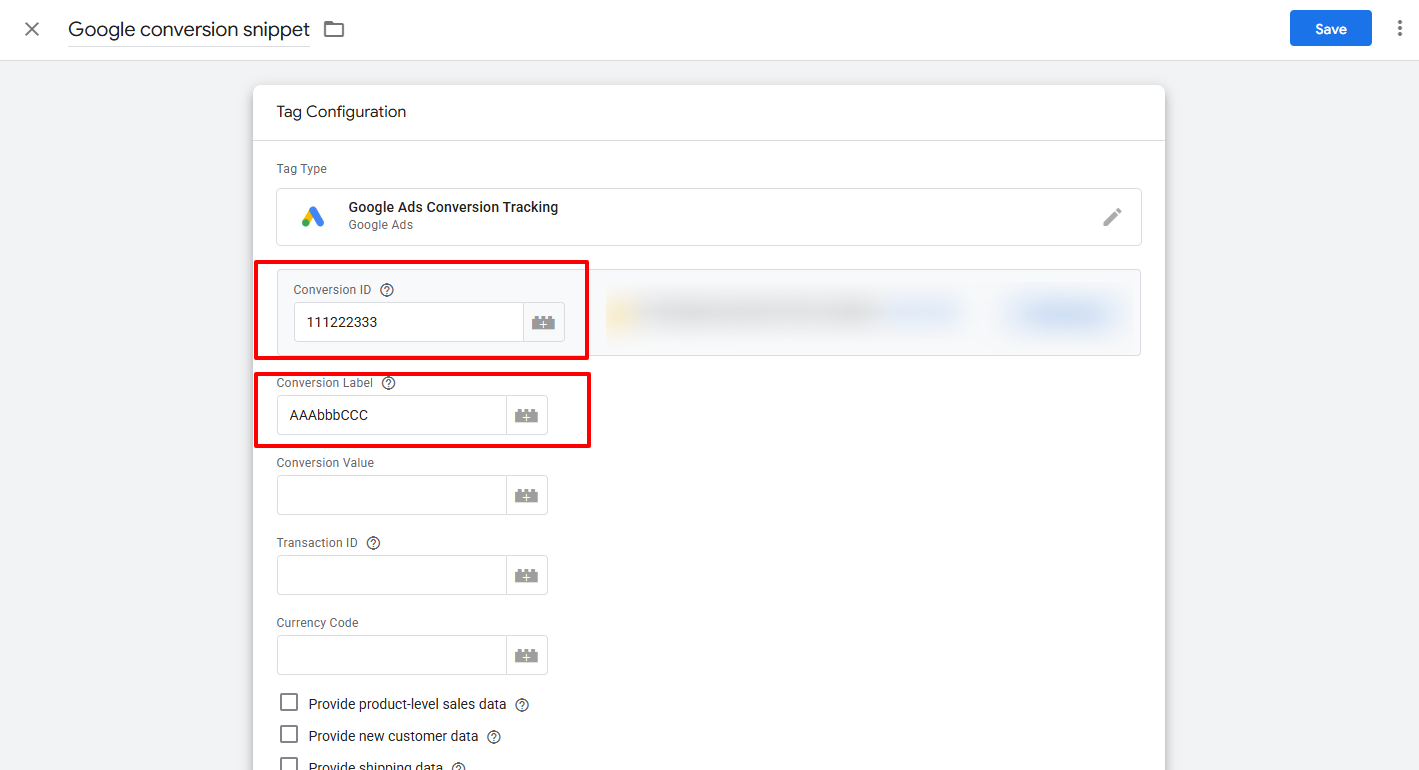Insert a variable for Conversion Value
This screenshot has width=1419, height=770.
point(527,495)
